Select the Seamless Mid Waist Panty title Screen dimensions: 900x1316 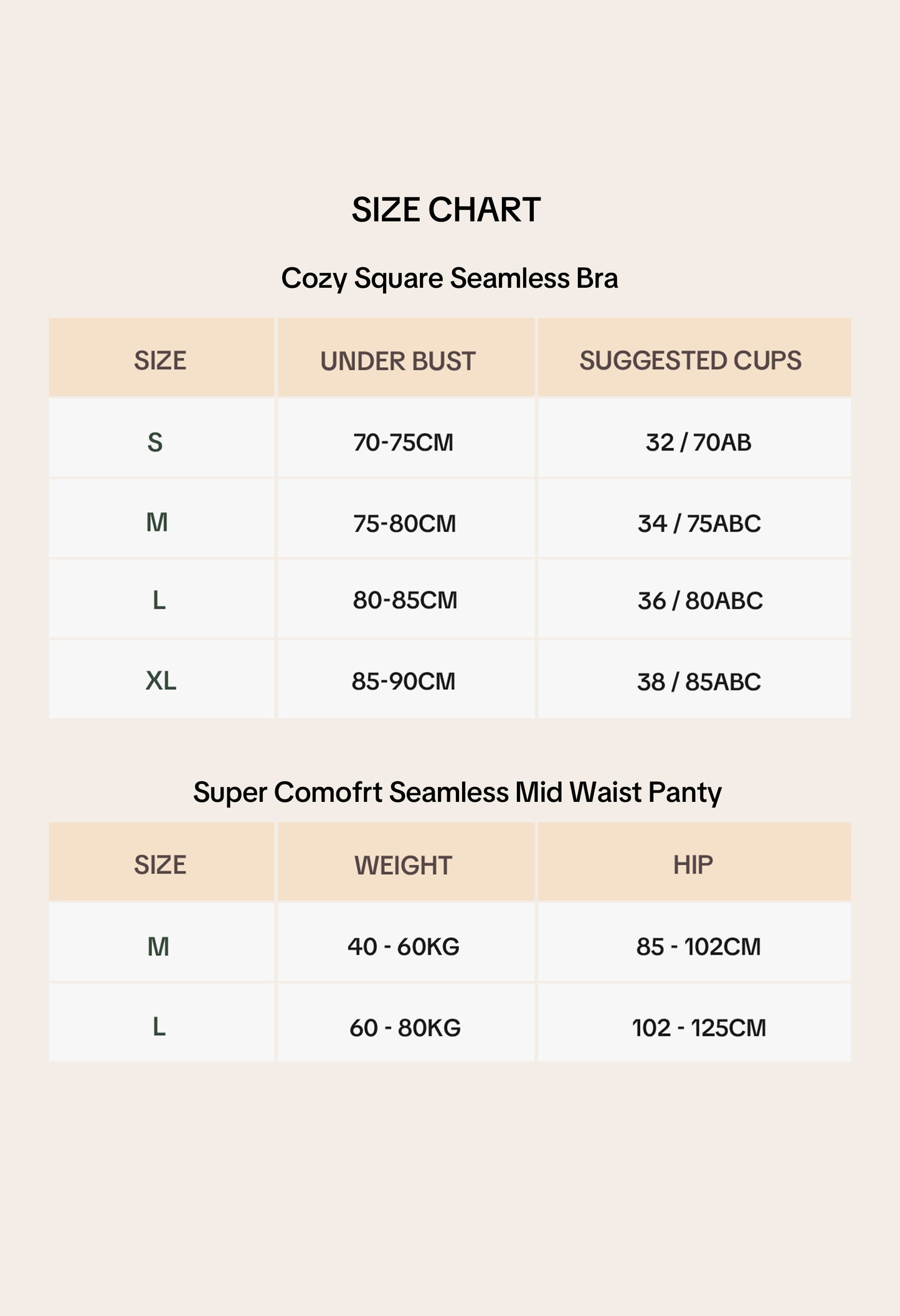coord(457,792)
